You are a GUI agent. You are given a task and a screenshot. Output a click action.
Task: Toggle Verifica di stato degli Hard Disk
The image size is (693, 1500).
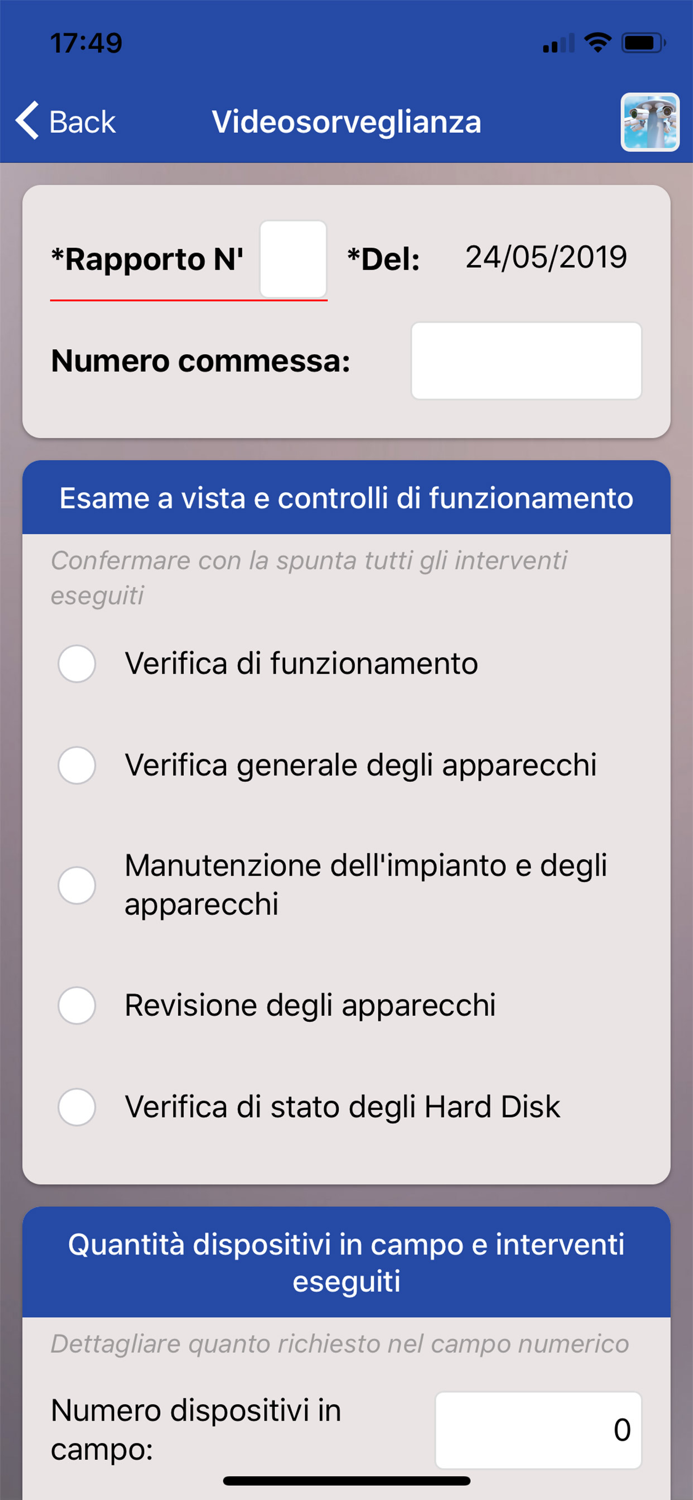click(x=77, y=1106)
